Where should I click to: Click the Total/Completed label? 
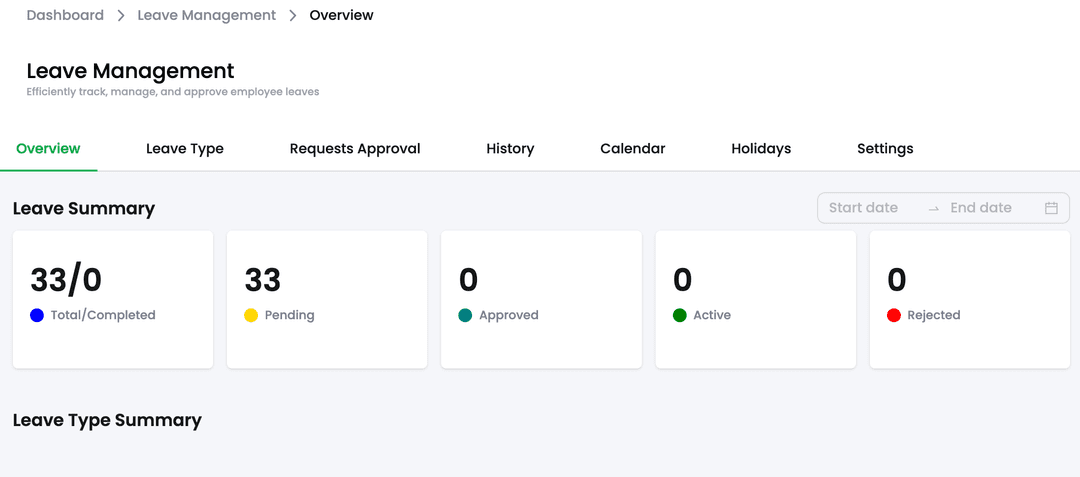[x=103, y=315]
